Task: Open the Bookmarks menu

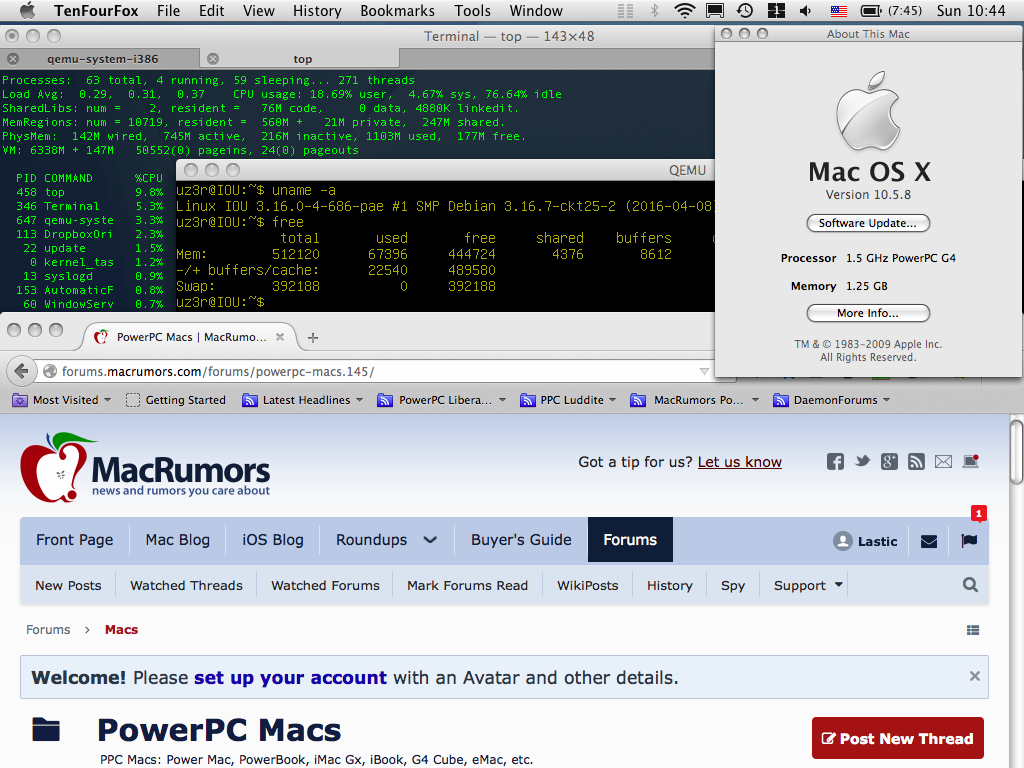Action: pyautogui.click(x=397, y=10)
